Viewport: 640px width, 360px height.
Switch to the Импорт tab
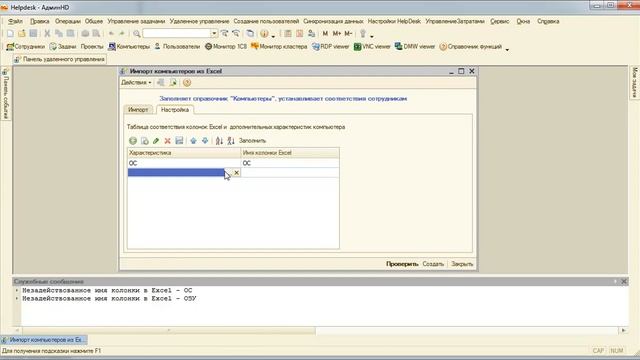pos(138,110)
